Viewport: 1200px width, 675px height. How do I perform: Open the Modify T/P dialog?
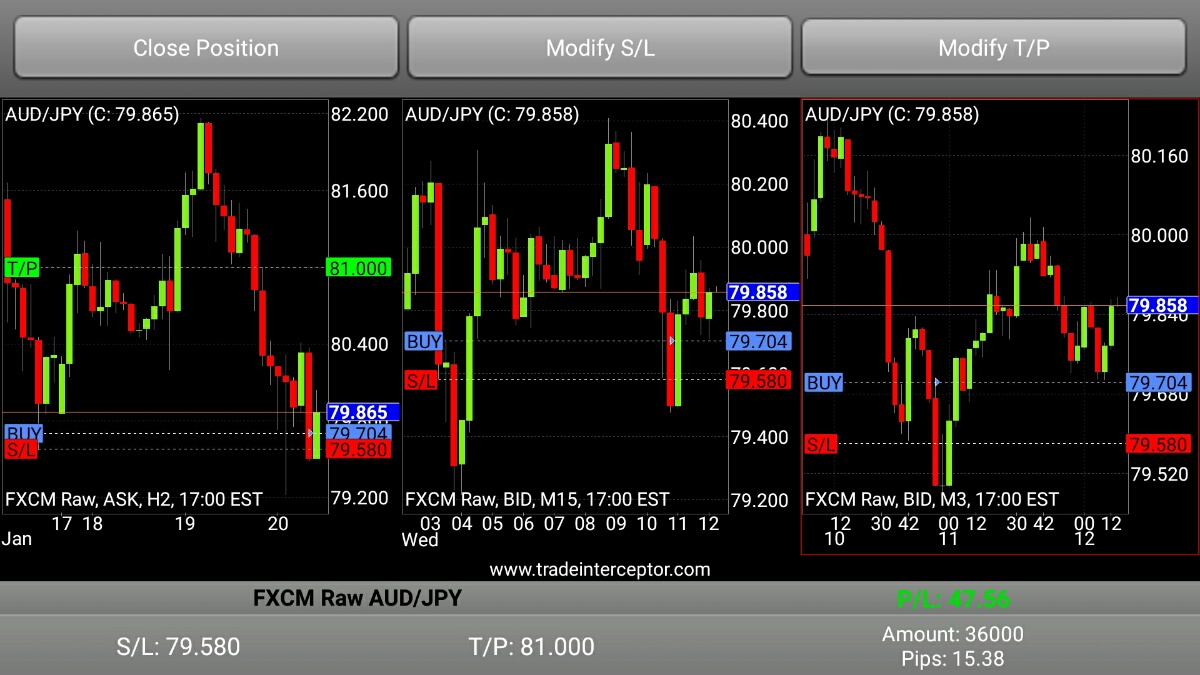click(994, 47)
